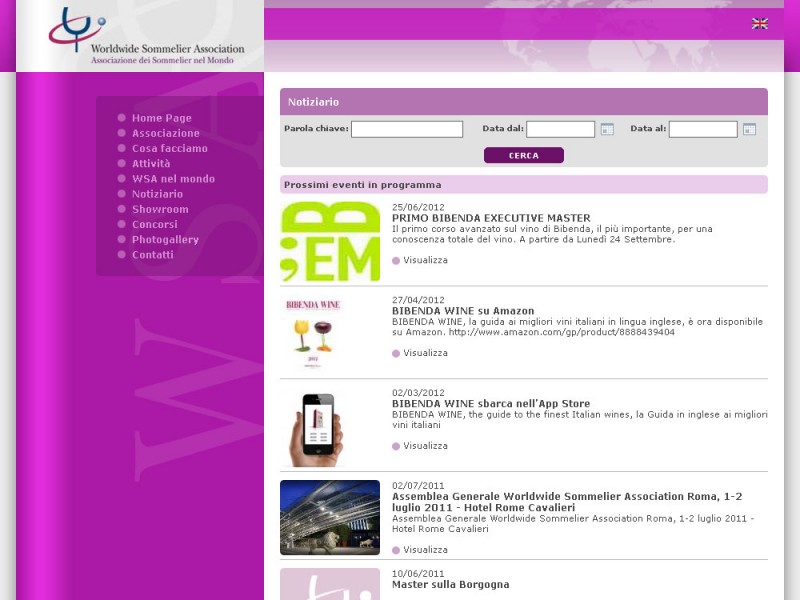Click the Parola chiave input field
Image resolution: width=800 pixels, height=600 pixels.
(x=407, y=129)
